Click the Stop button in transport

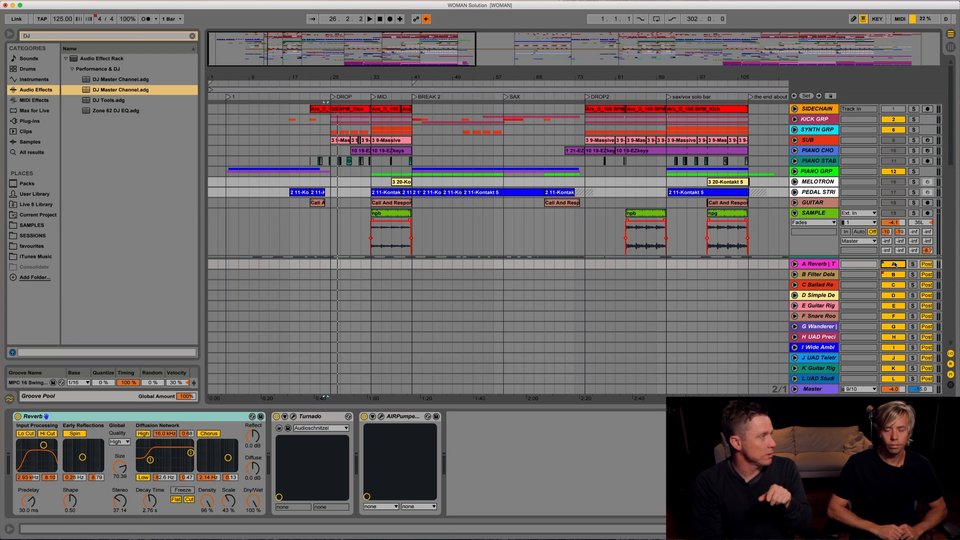tap(380, 19)
